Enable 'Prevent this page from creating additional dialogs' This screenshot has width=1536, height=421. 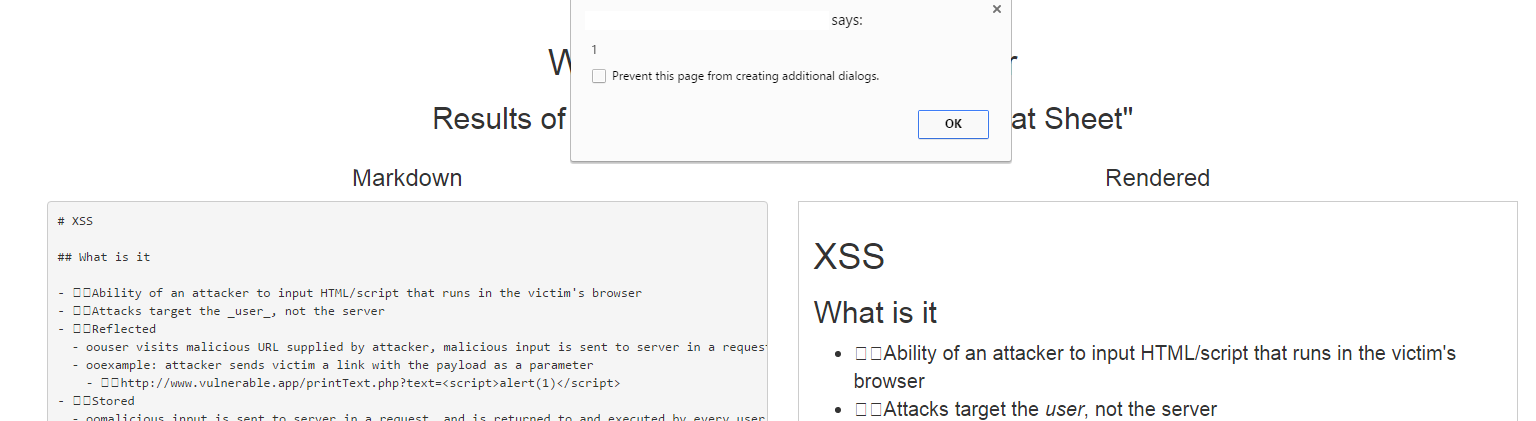599,76
